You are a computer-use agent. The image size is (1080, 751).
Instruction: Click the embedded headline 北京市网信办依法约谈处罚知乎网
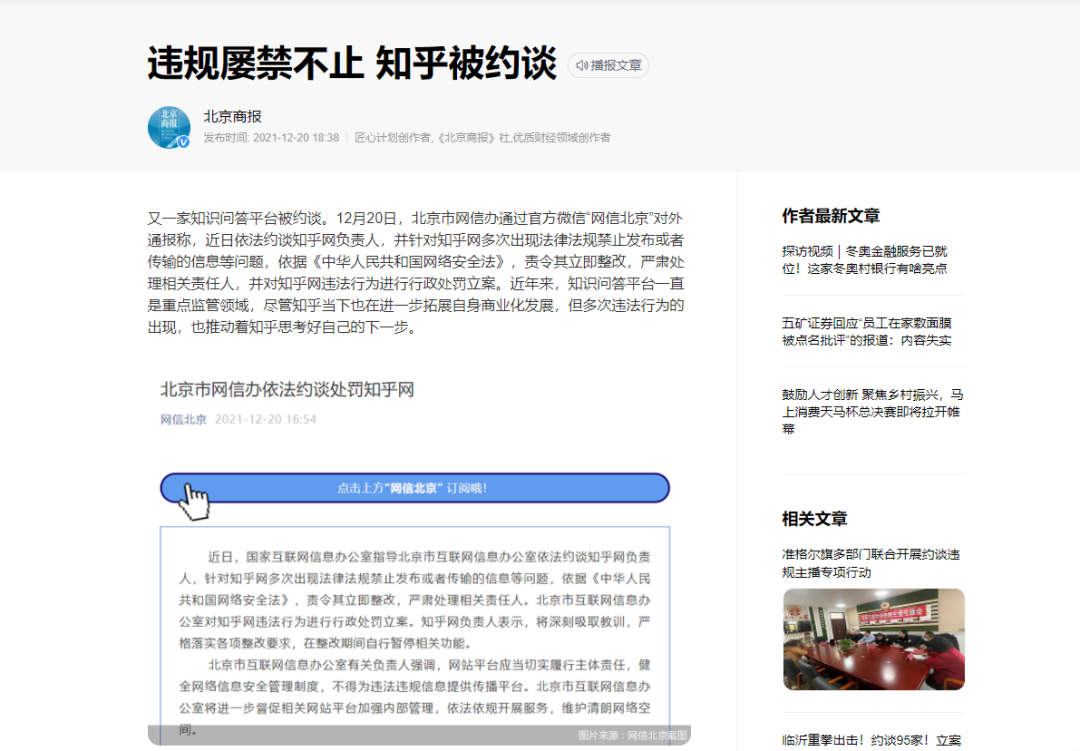[287, 390]
